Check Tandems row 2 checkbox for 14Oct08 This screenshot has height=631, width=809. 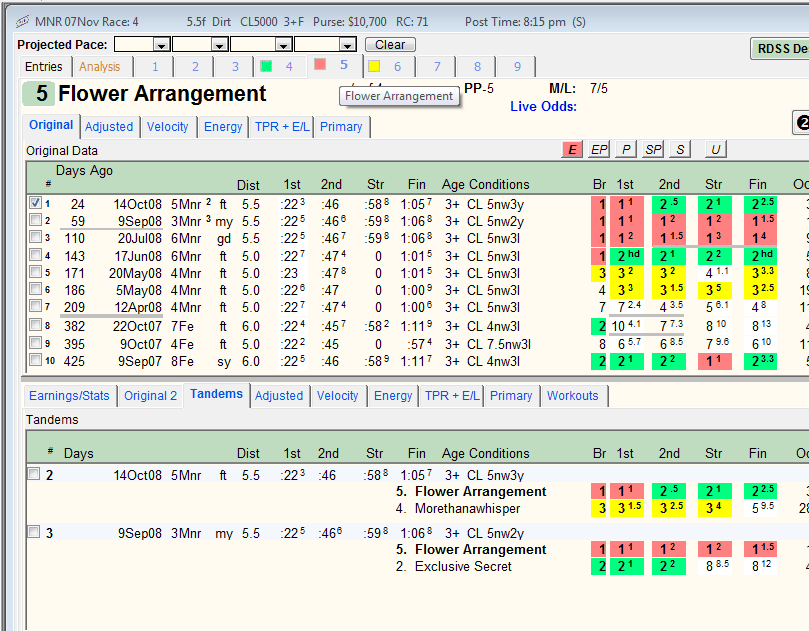(34, 474)
